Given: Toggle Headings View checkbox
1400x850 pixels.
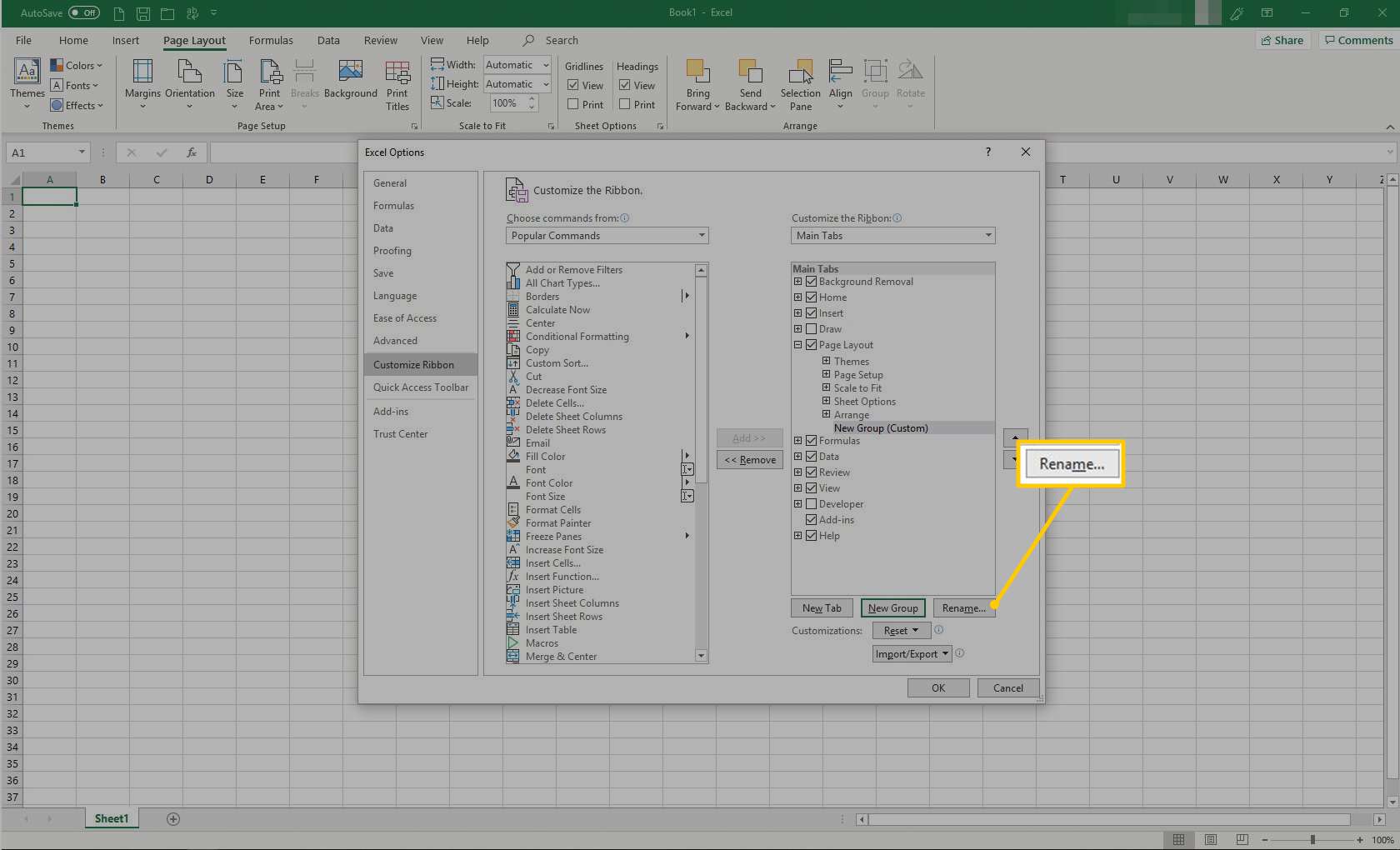Looking at the screenshot, I should tap(625, 85).
